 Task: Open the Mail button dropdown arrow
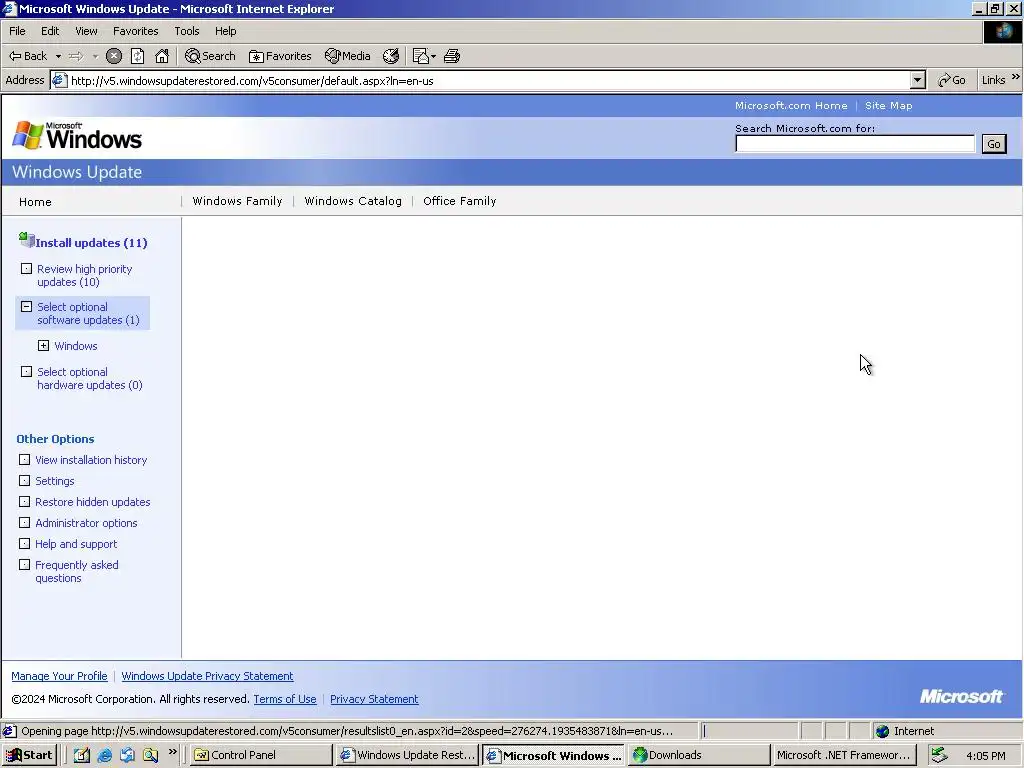433,57
